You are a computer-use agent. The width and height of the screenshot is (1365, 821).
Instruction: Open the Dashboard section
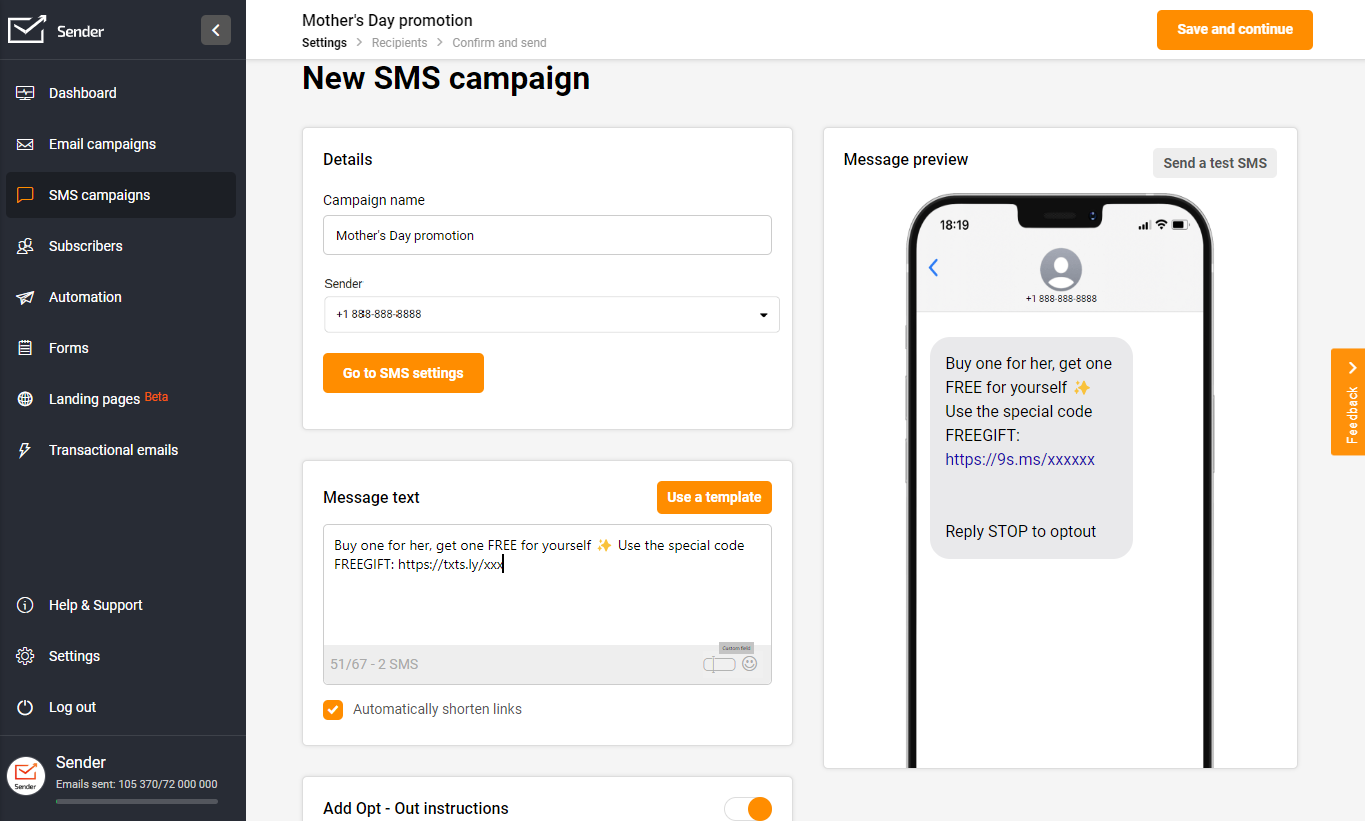pyautogui.click(x=82, y=92)
